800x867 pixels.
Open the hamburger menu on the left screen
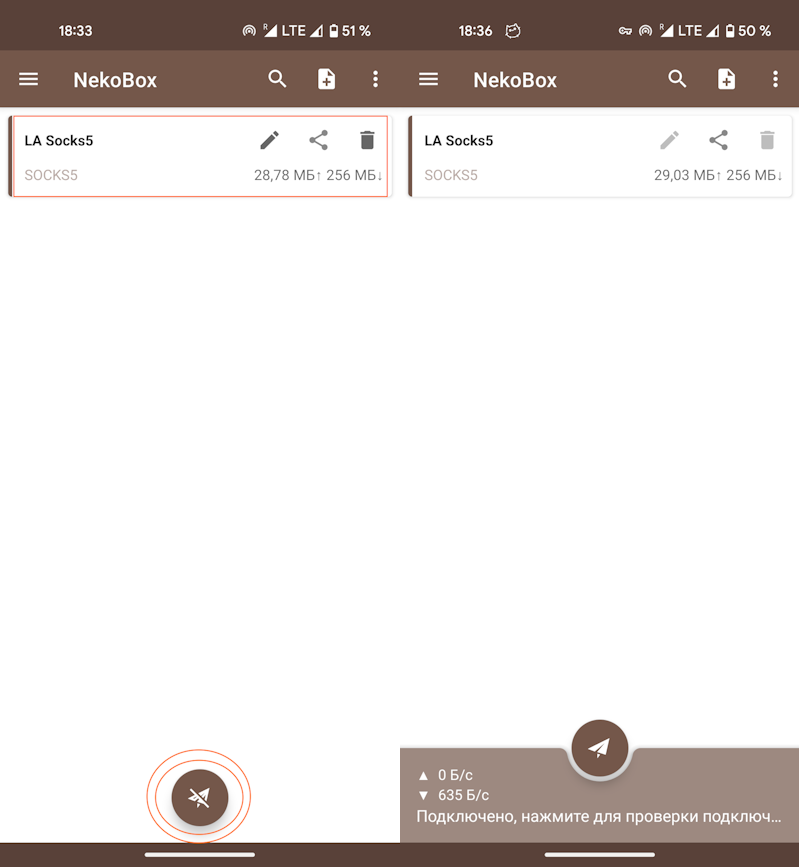point(29,80)
